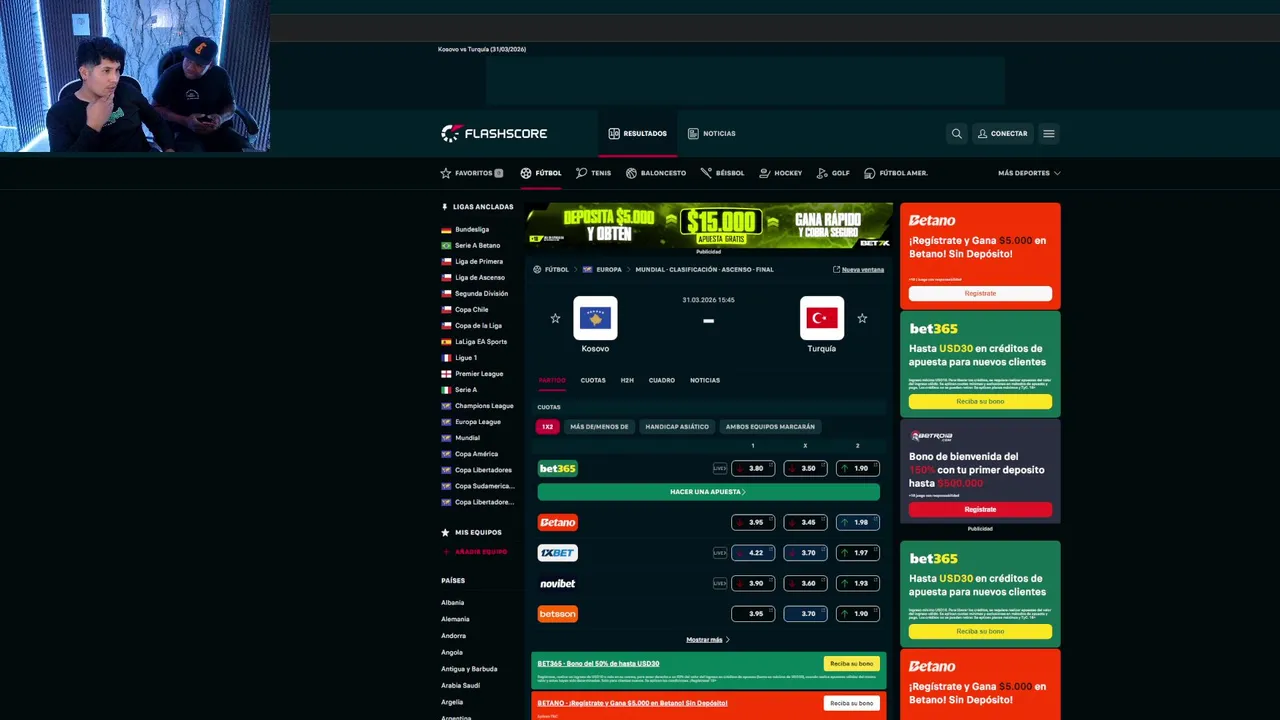Select the Más de/Menos de filter

tap(599, 427)
